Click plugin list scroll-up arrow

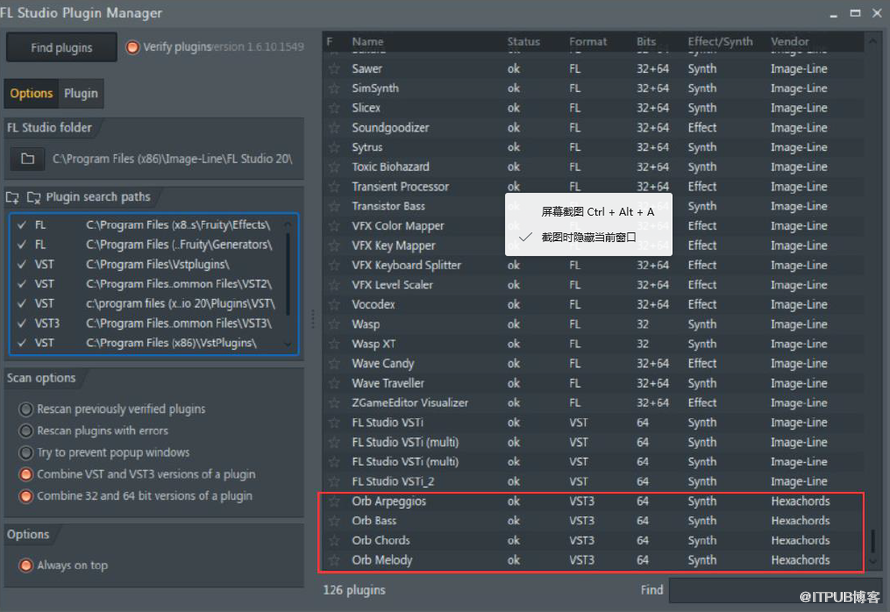(x=872, y=41)
